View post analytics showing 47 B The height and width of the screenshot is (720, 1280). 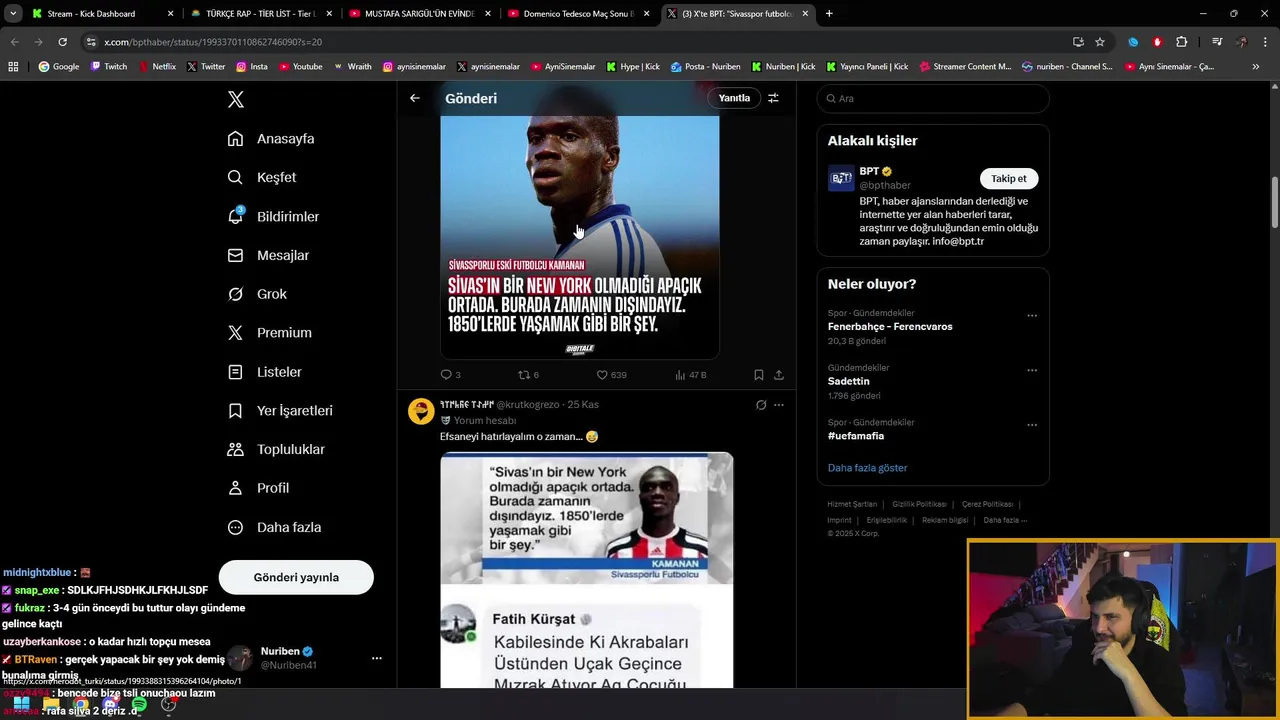(691, 375)
